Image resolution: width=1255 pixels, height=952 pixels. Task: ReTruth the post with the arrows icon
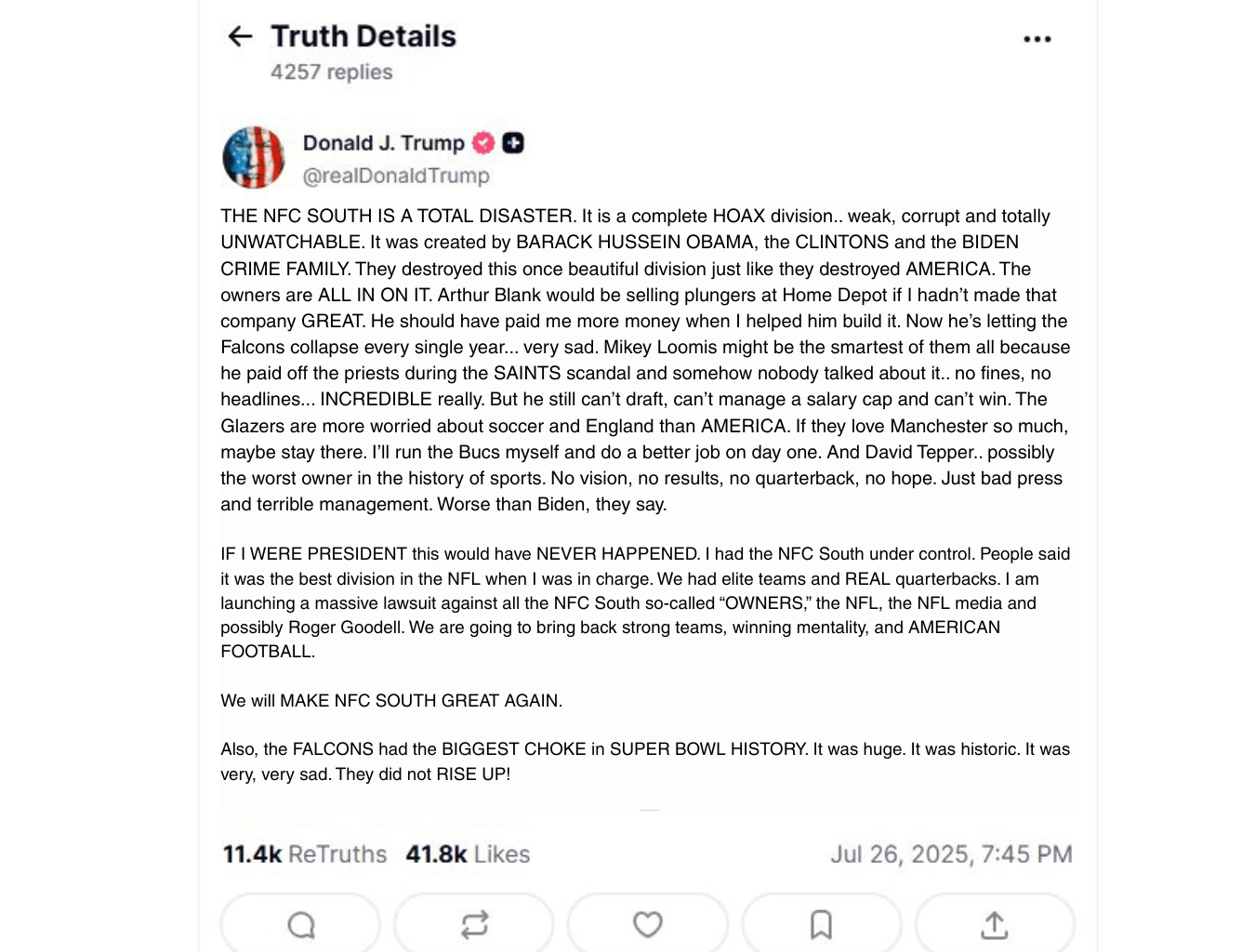click(474, 924)
